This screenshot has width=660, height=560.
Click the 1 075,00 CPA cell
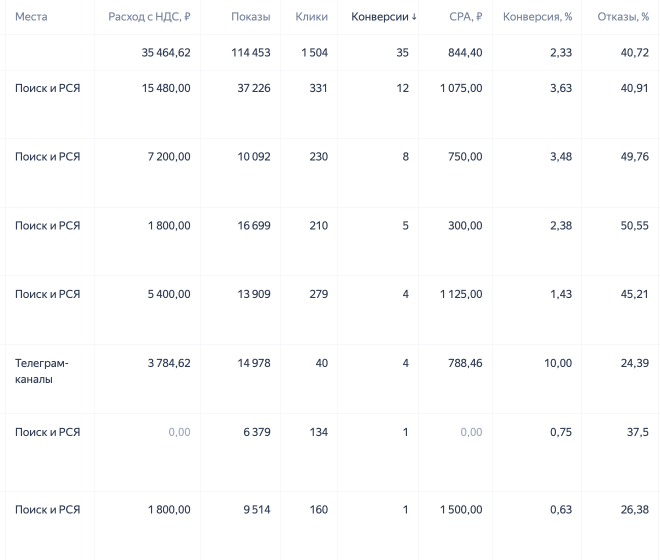[x=461, y=88]
